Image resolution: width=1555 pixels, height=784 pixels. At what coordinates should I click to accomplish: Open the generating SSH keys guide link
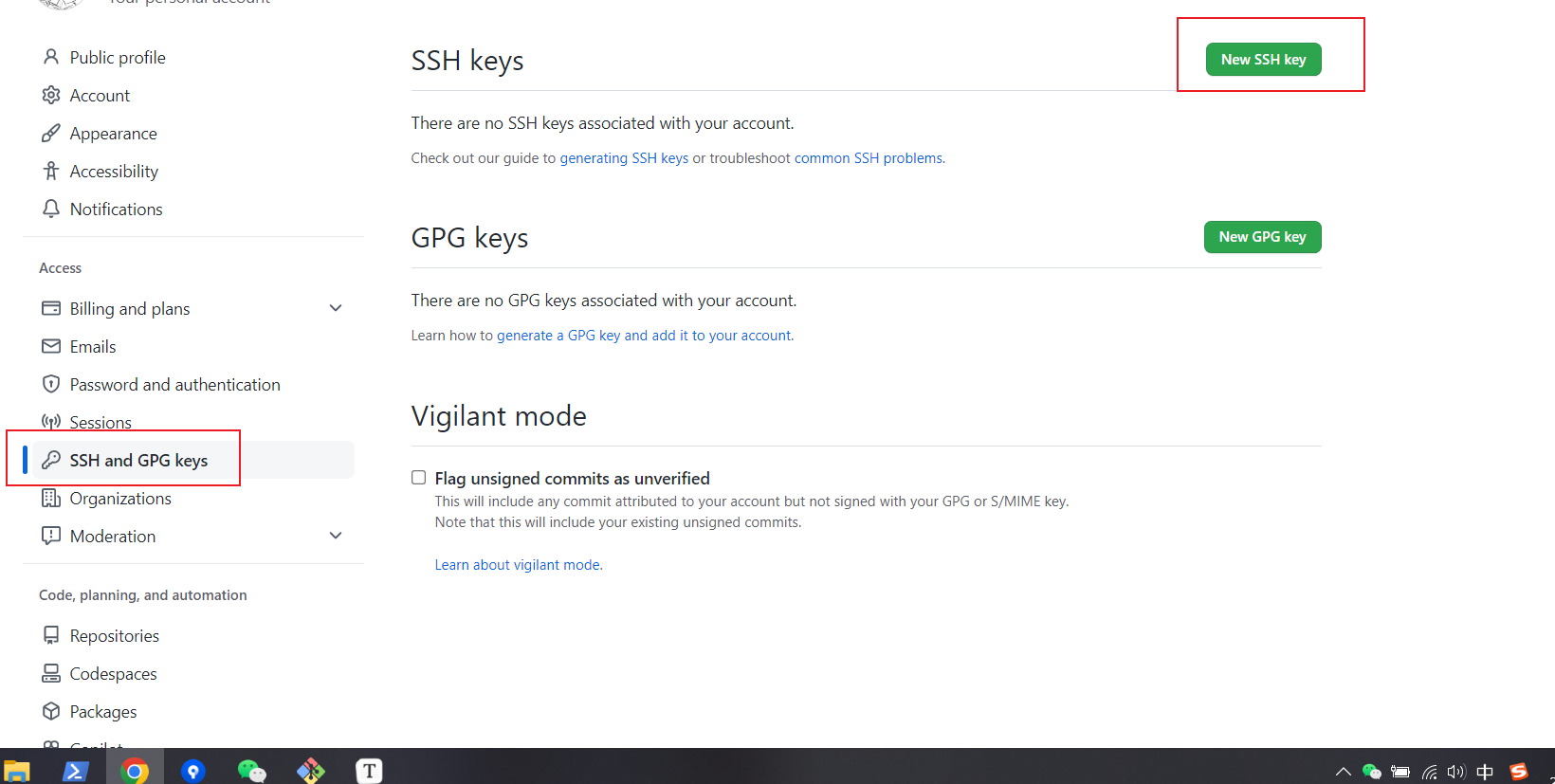(624, 158)
